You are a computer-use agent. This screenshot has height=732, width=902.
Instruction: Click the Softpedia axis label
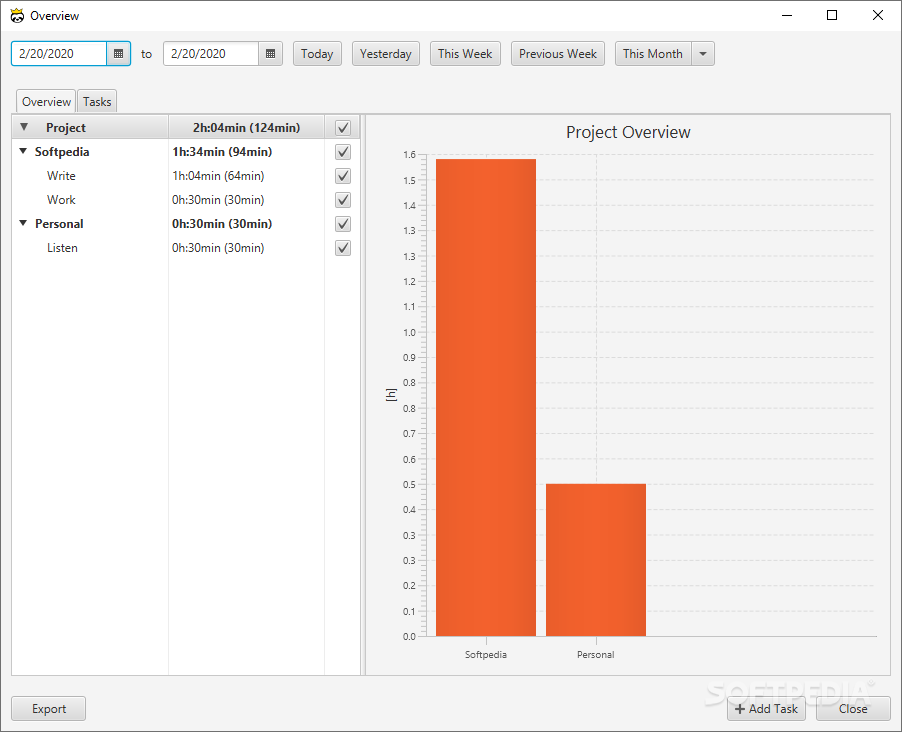486,655
